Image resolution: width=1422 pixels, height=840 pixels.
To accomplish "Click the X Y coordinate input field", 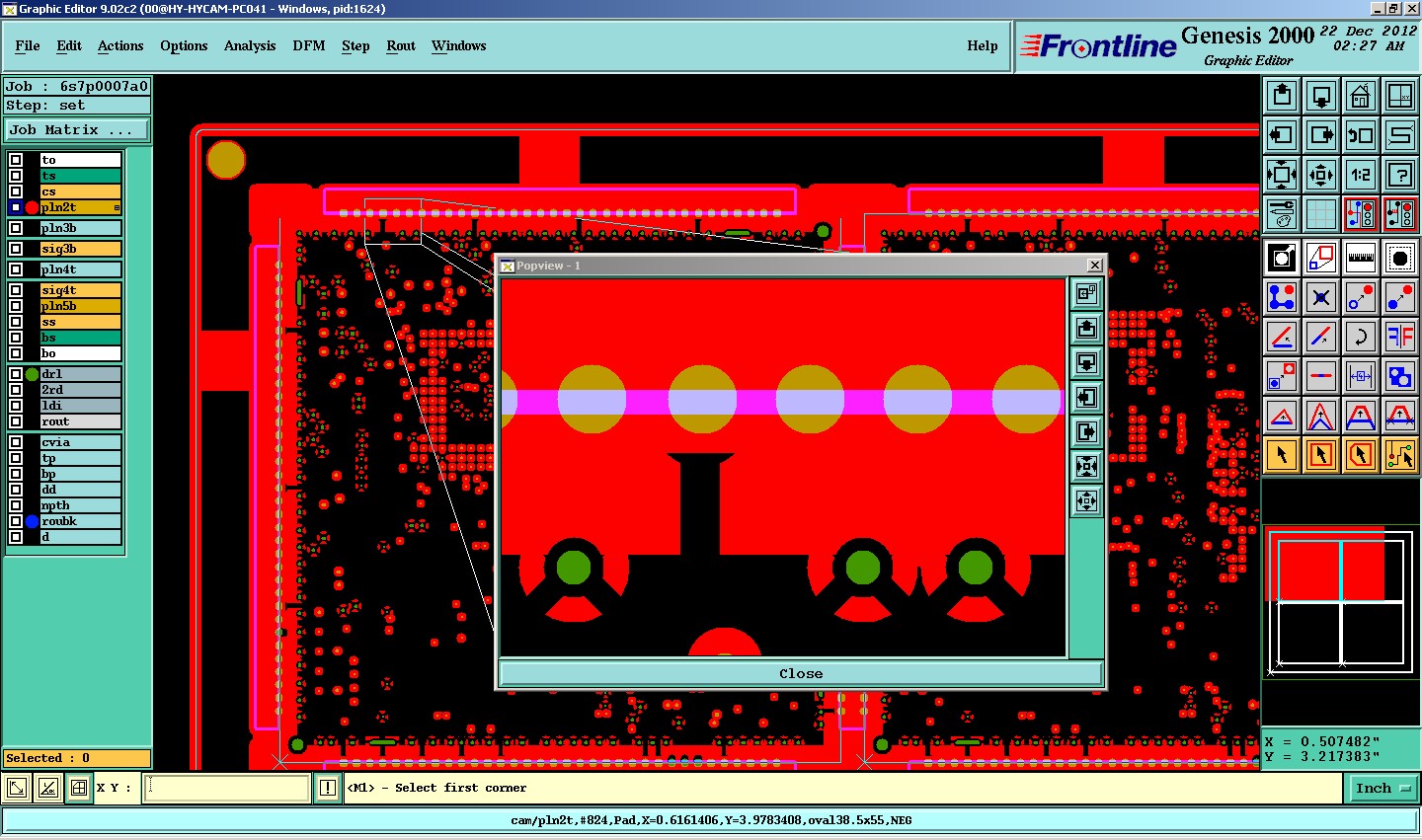I will [227, 788].
